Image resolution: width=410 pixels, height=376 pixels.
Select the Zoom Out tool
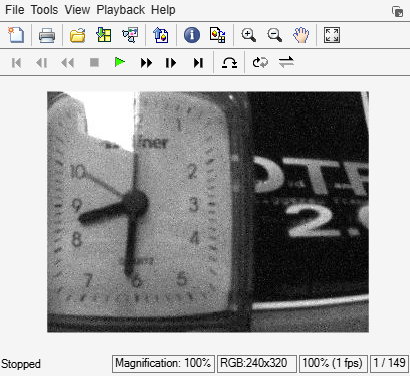[x=275, y=35]
